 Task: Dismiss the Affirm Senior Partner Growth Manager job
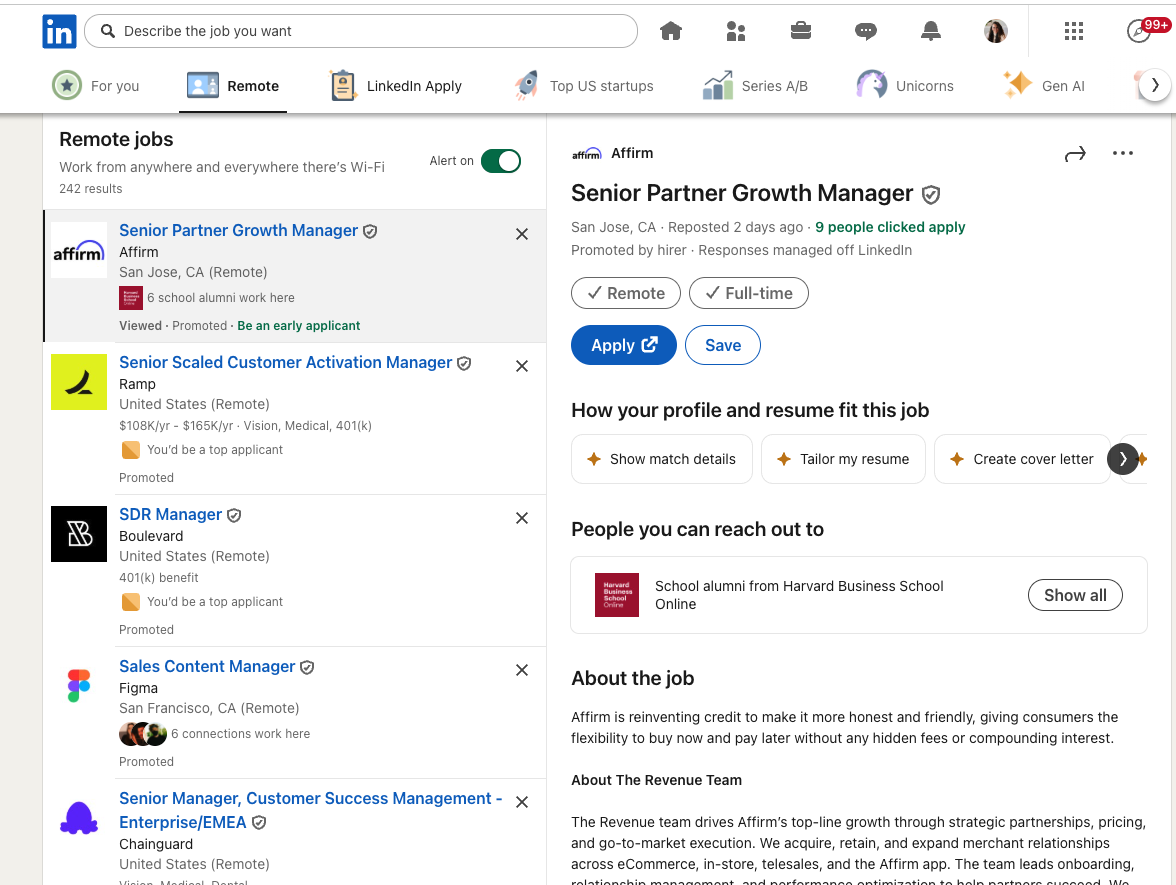(522, 234)
